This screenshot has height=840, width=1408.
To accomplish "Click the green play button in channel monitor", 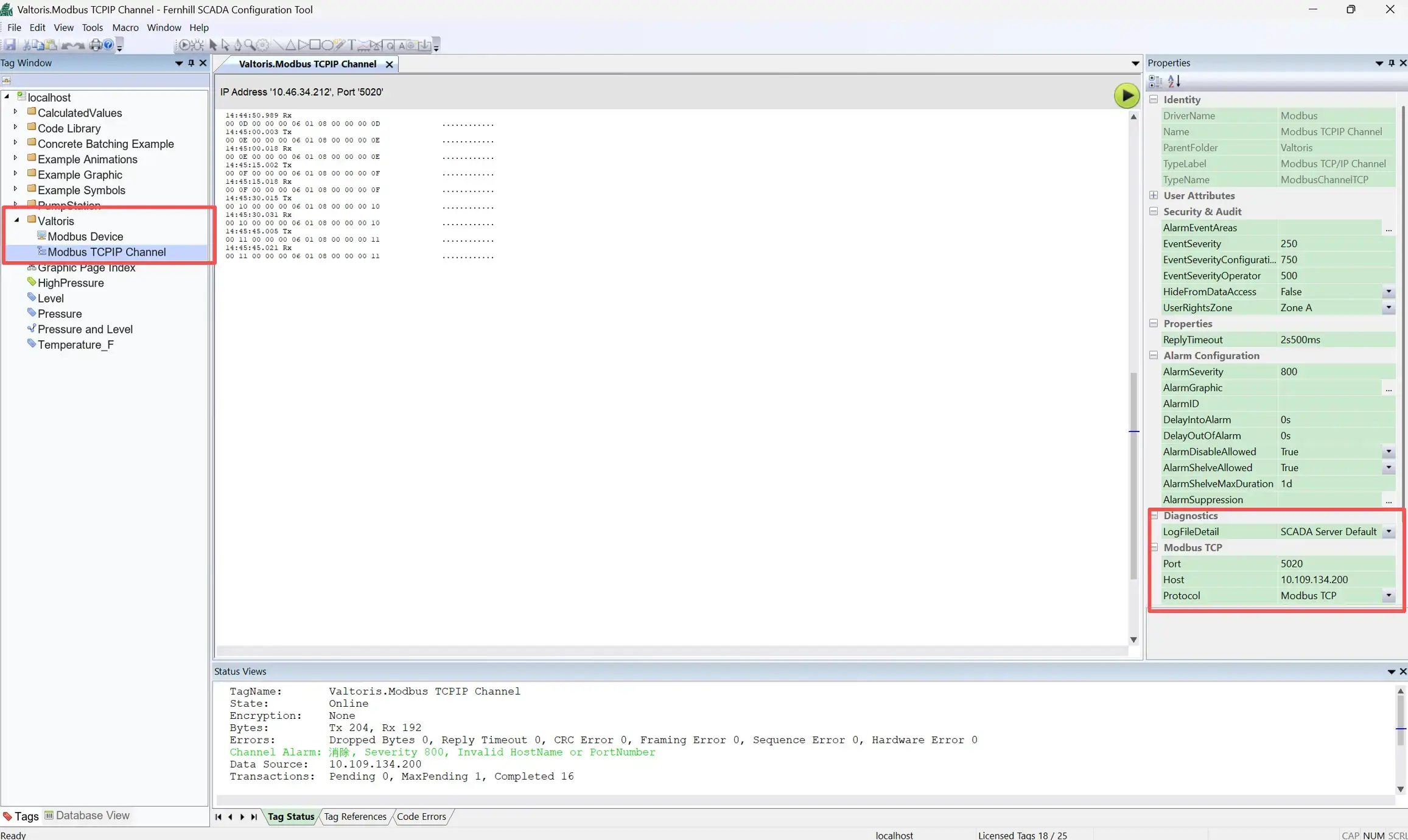I will 1126,96.
